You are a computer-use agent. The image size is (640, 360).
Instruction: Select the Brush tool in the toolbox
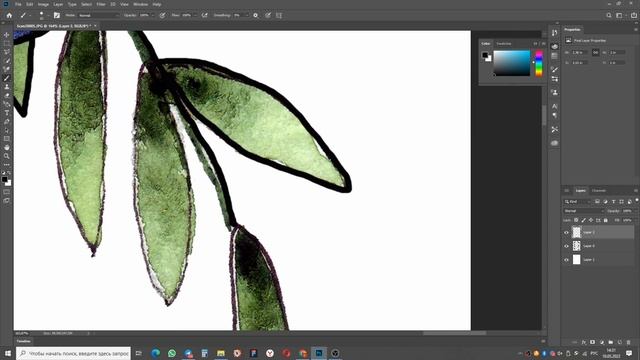[7, 78]
